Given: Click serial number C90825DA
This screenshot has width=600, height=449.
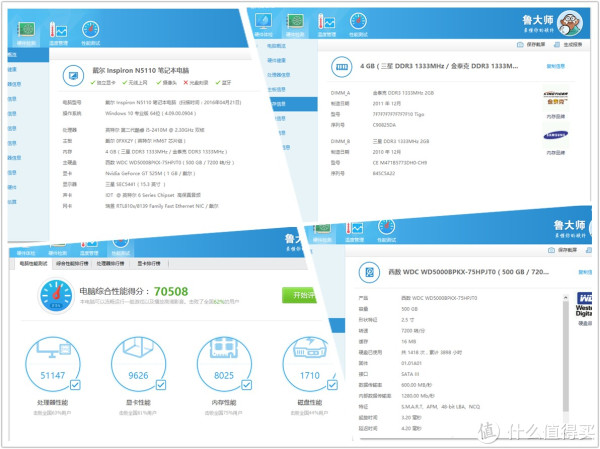Looking at the screenshot, I should pyautogui.click(x=384, y=125).
